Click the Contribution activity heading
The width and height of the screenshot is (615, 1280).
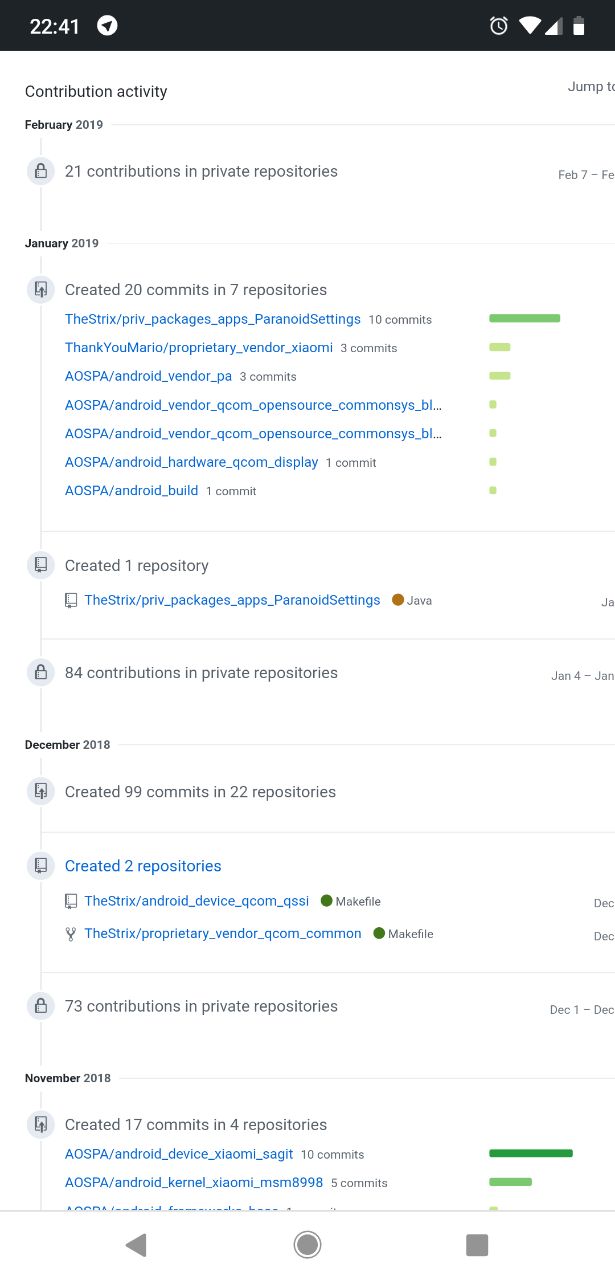96,91
